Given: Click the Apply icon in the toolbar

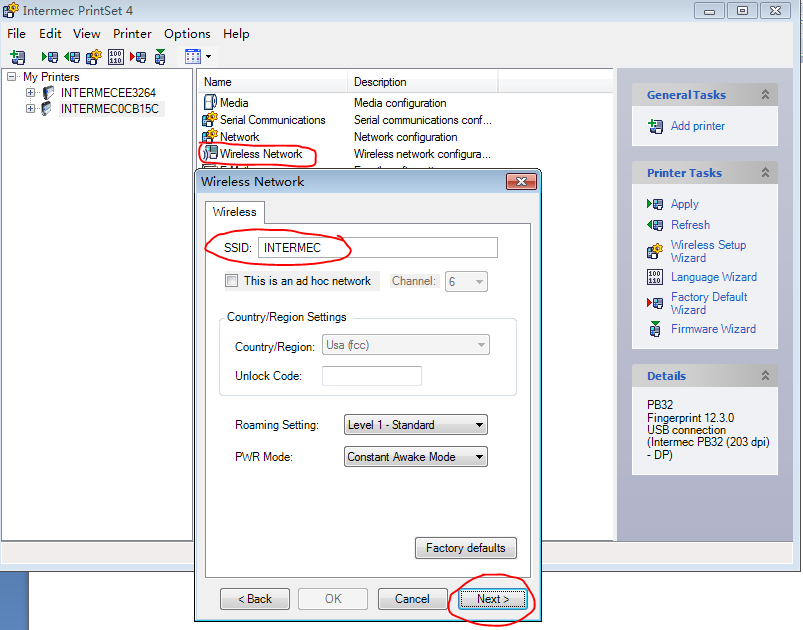Looking at the screenshot, I should coord(50,57).
